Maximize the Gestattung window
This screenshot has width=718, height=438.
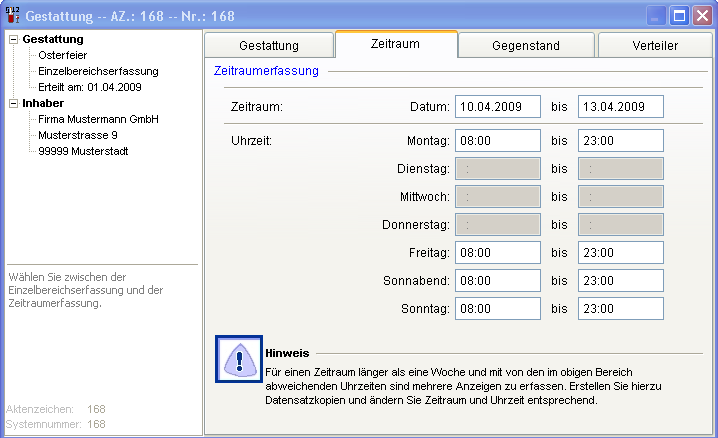click(679, 15)
